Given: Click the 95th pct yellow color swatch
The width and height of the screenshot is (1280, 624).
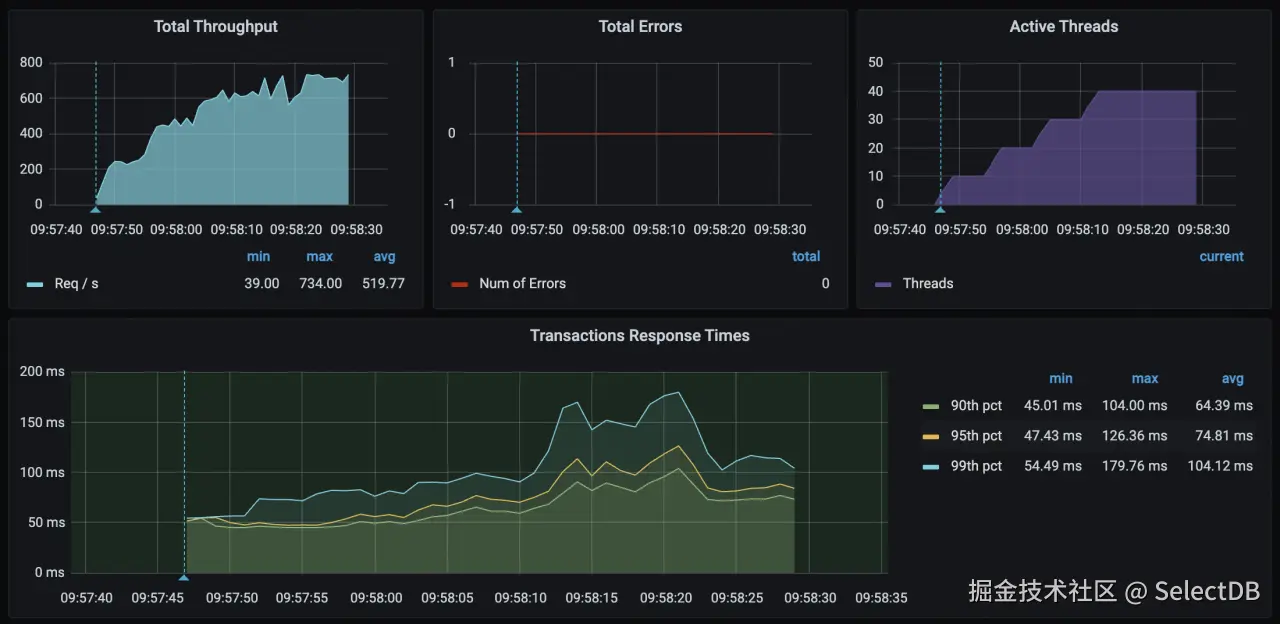Looking at the screenshot, I should 931,436.
